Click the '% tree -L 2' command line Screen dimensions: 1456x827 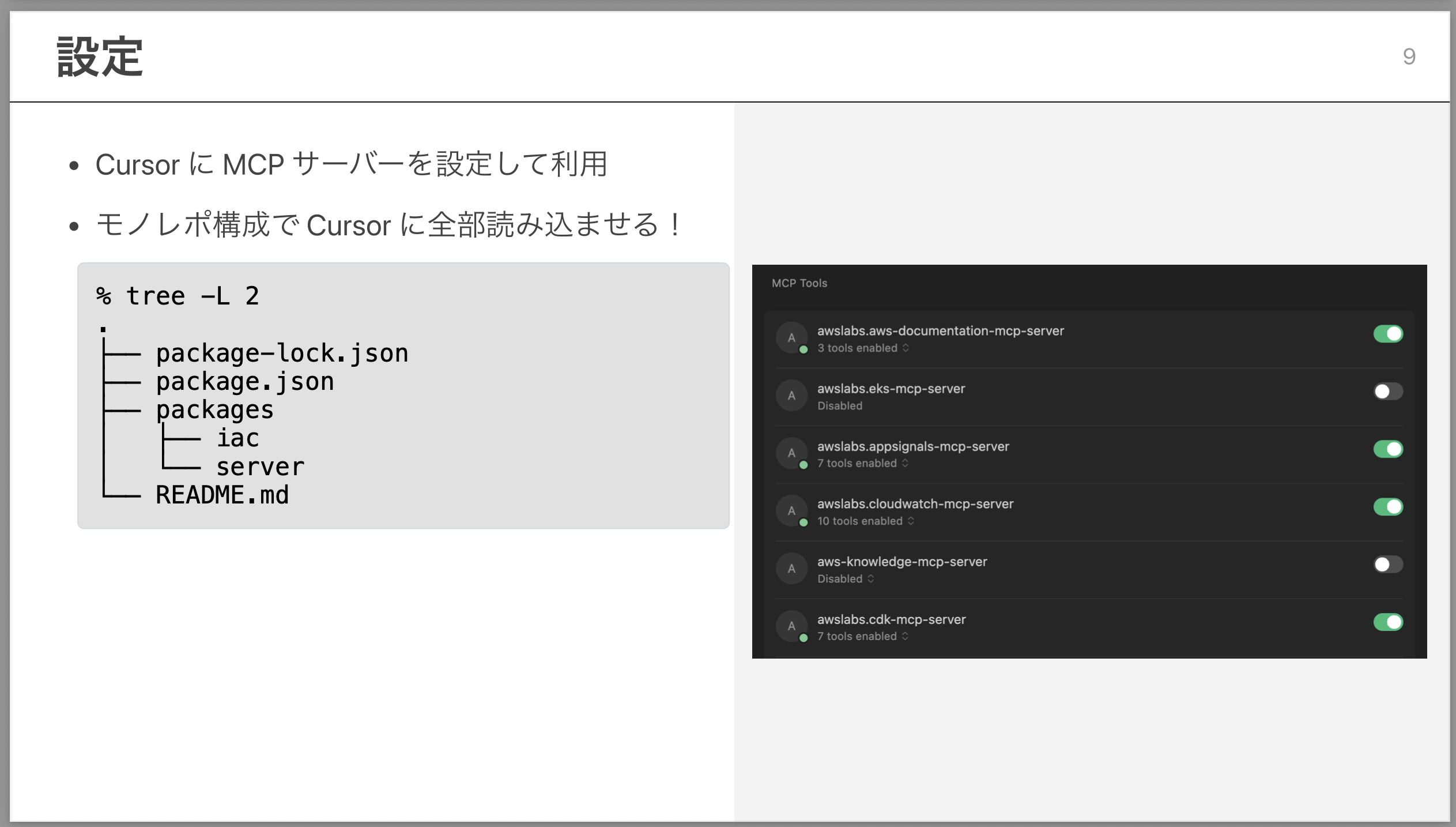(x=178, y=296)
